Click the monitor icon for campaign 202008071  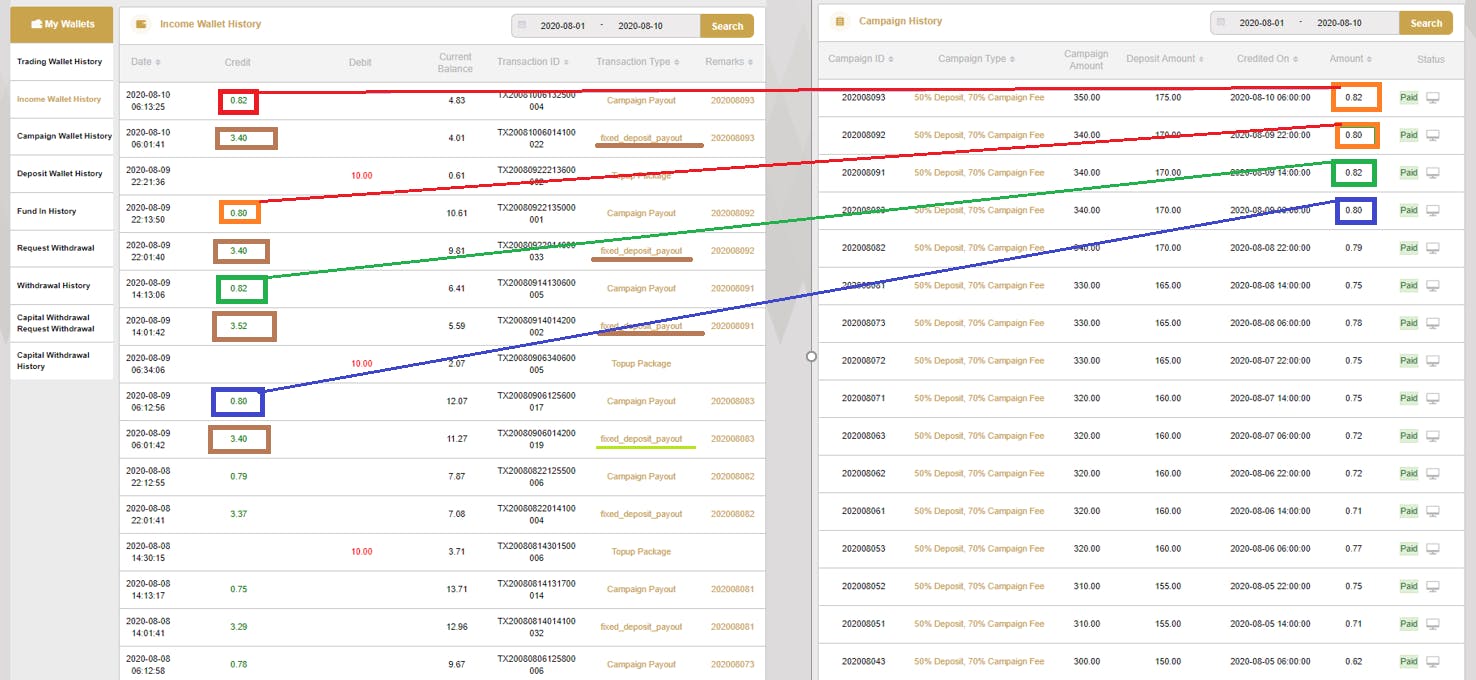(1433, 398)
